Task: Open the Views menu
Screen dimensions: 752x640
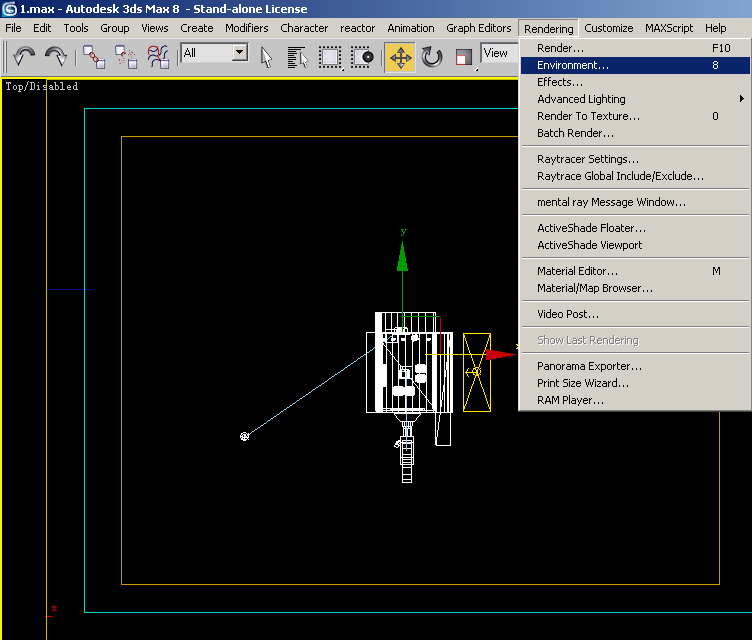Action: (154, 28)
